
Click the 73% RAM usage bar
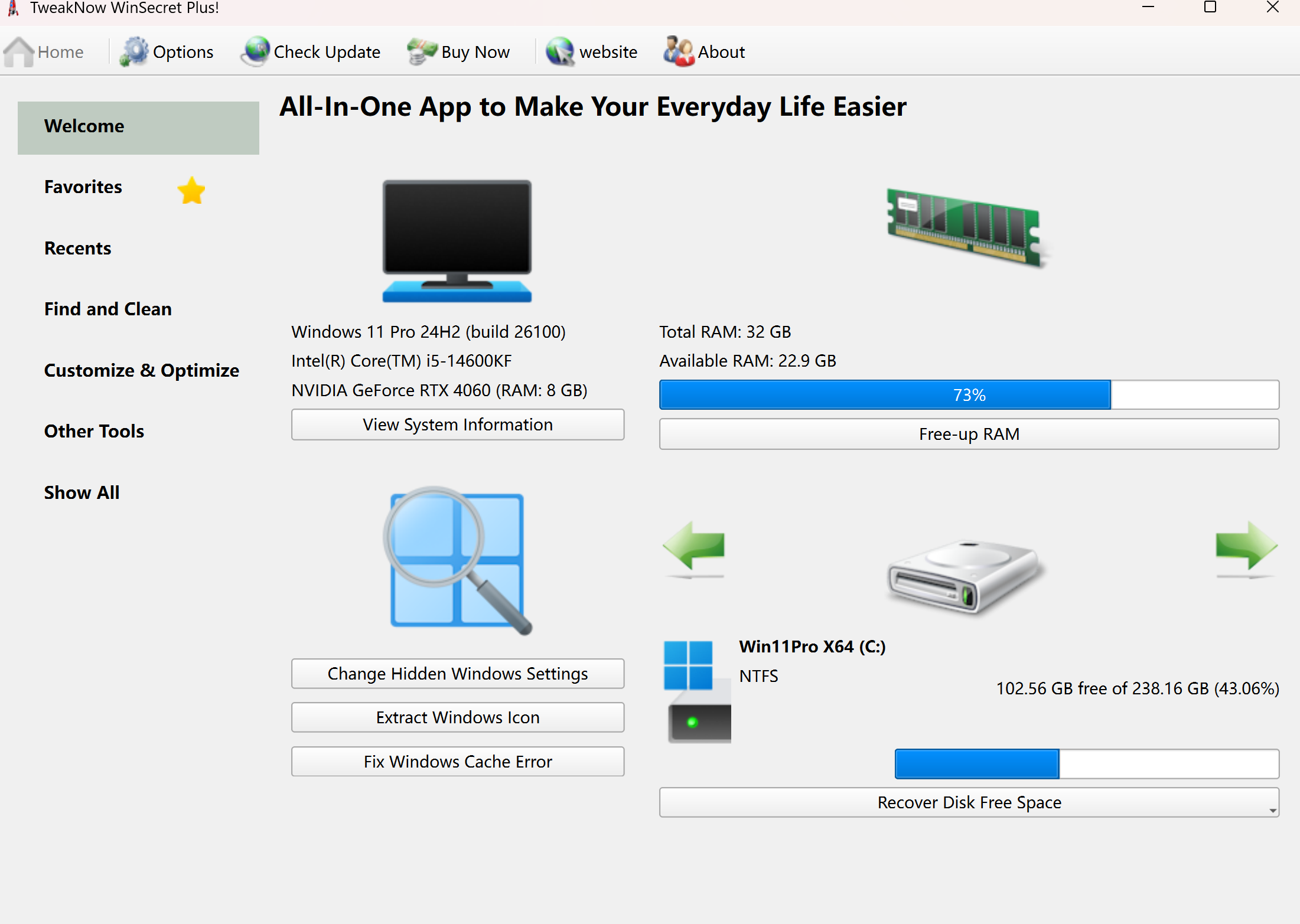pyautogui.click(x=969, y=394)
